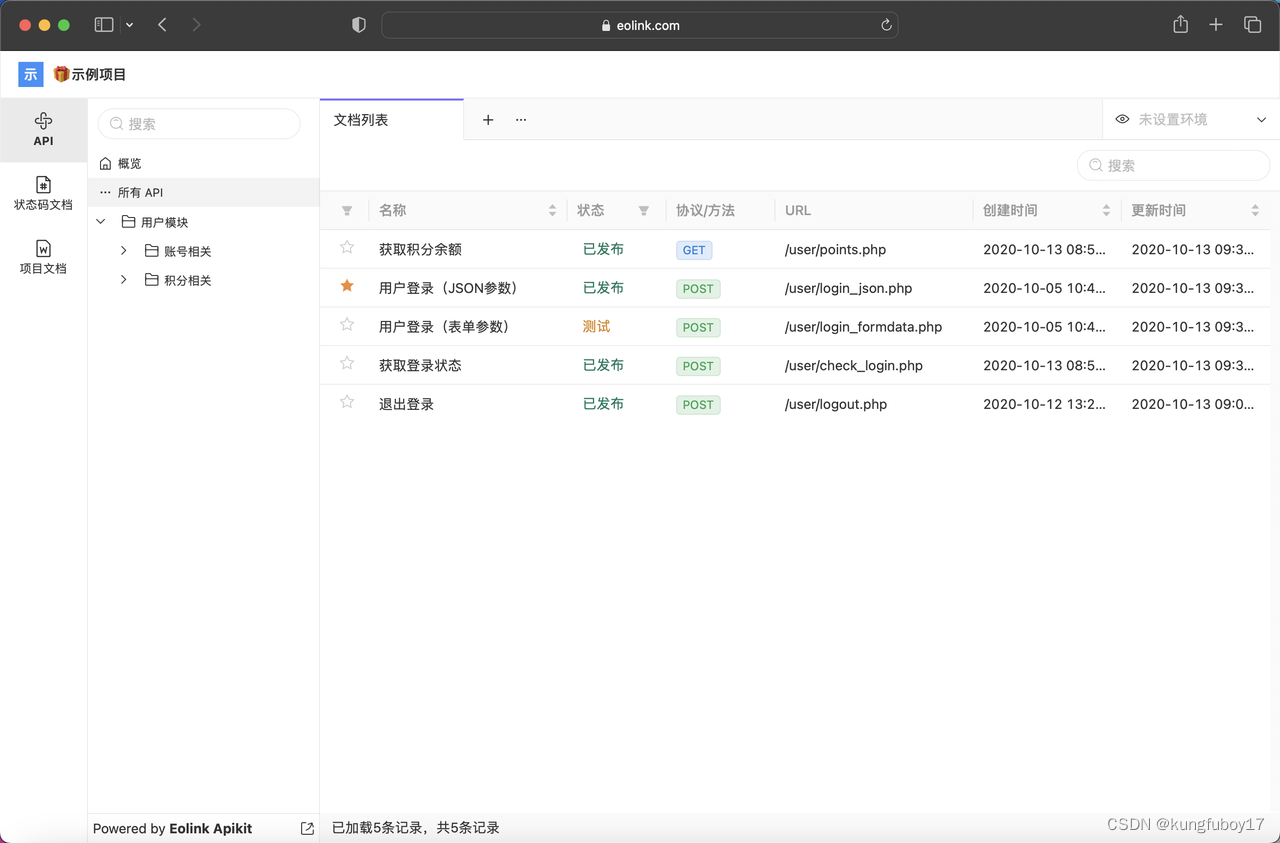Sort by 创建时间 column arrows
The width and height of the screenshot is (1280, 843).
click(x=1106, y=211)
